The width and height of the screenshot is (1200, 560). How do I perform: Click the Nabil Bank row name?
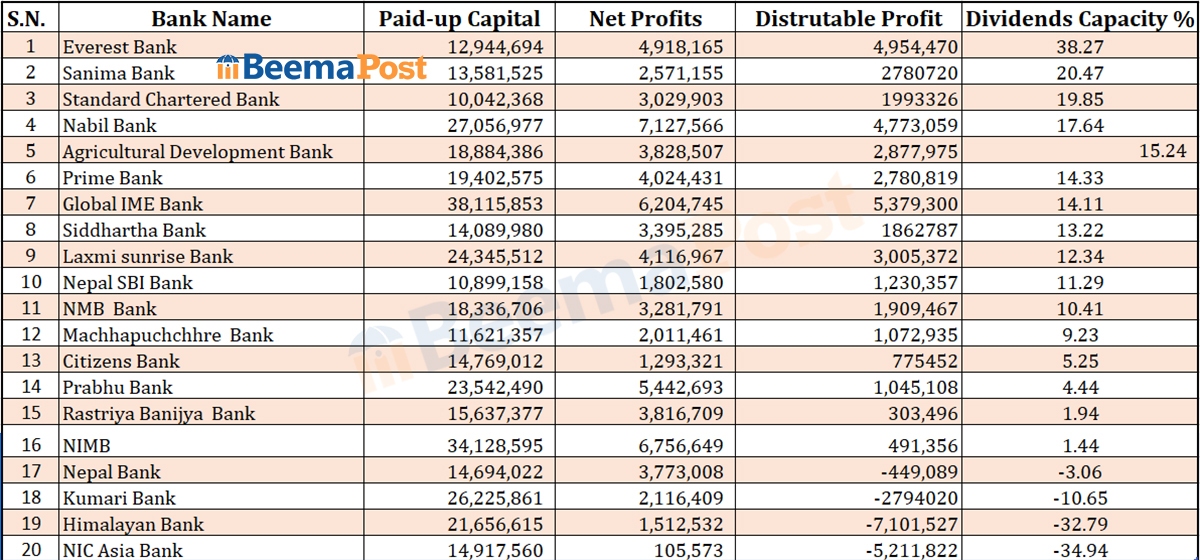click(110, 126)
